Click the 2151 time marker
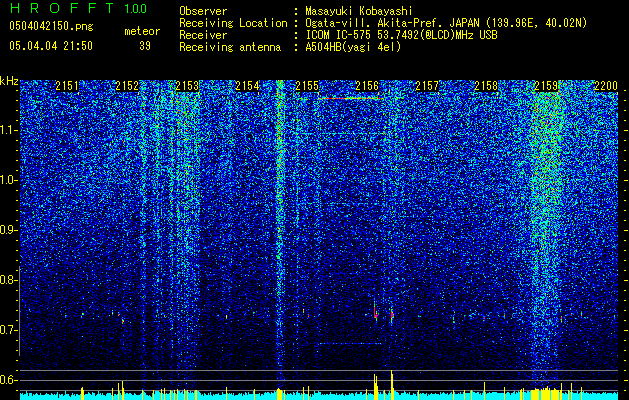The image size is (629, 400). pos(67,86)
